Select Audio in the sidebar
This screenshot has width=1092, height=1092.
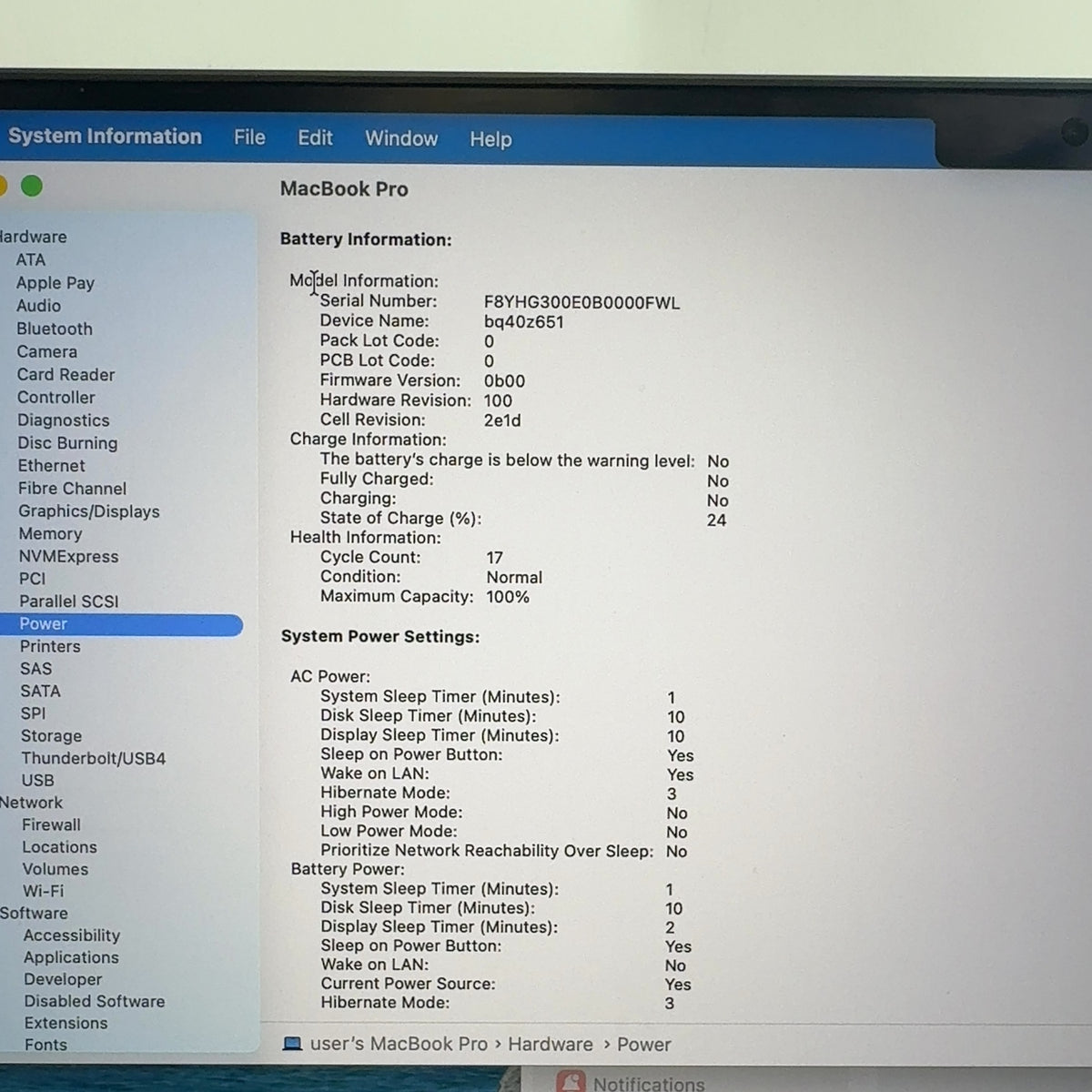(x=38, y=306)
